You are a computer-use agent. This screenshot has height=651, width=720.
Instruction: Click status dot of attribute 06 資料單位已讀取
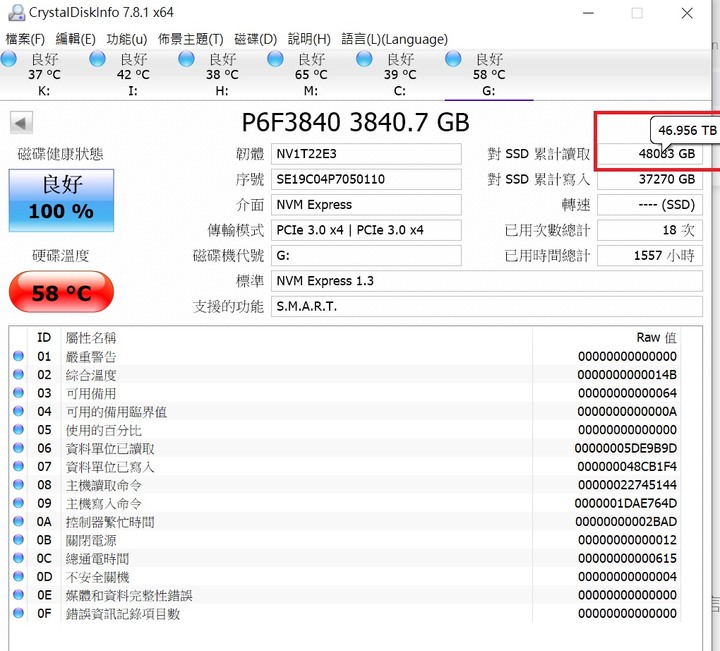point(18,448)
